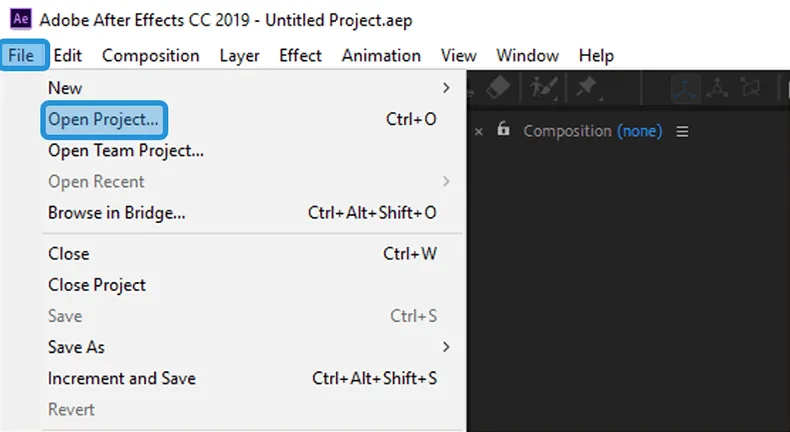Select the Roto Brush tool

tap(543, 88)
